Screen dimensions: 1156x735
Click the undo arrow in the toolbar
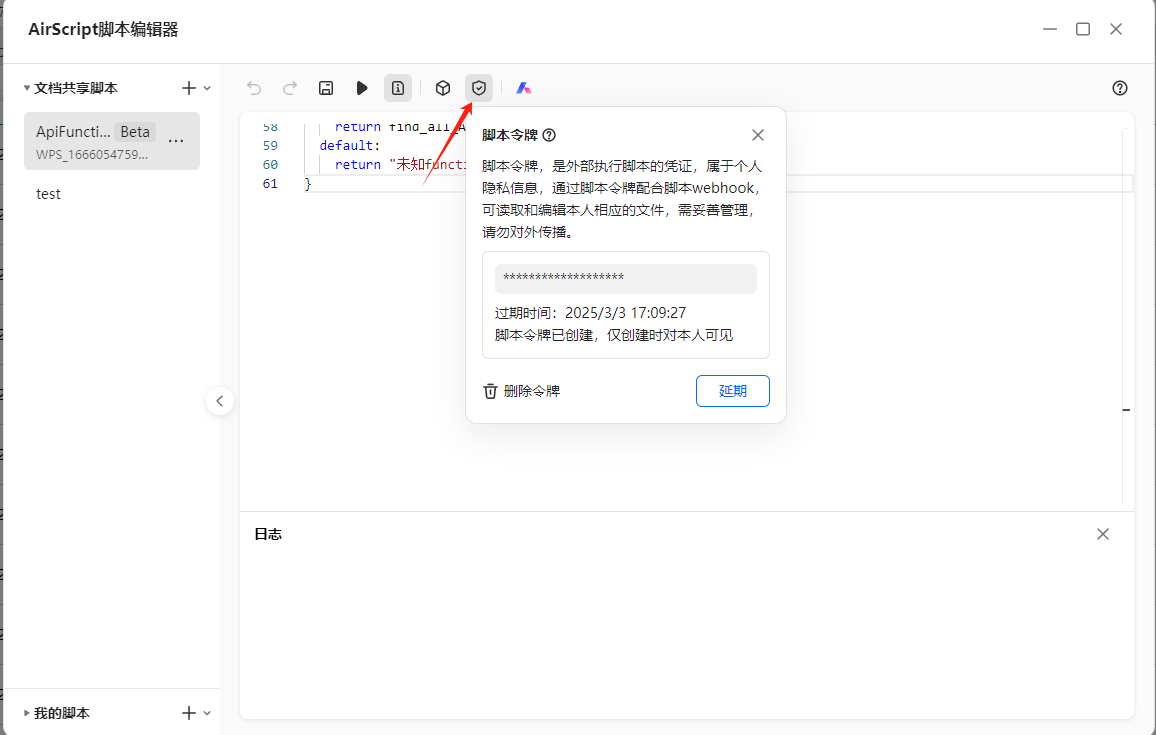click(x=254, y=88)
